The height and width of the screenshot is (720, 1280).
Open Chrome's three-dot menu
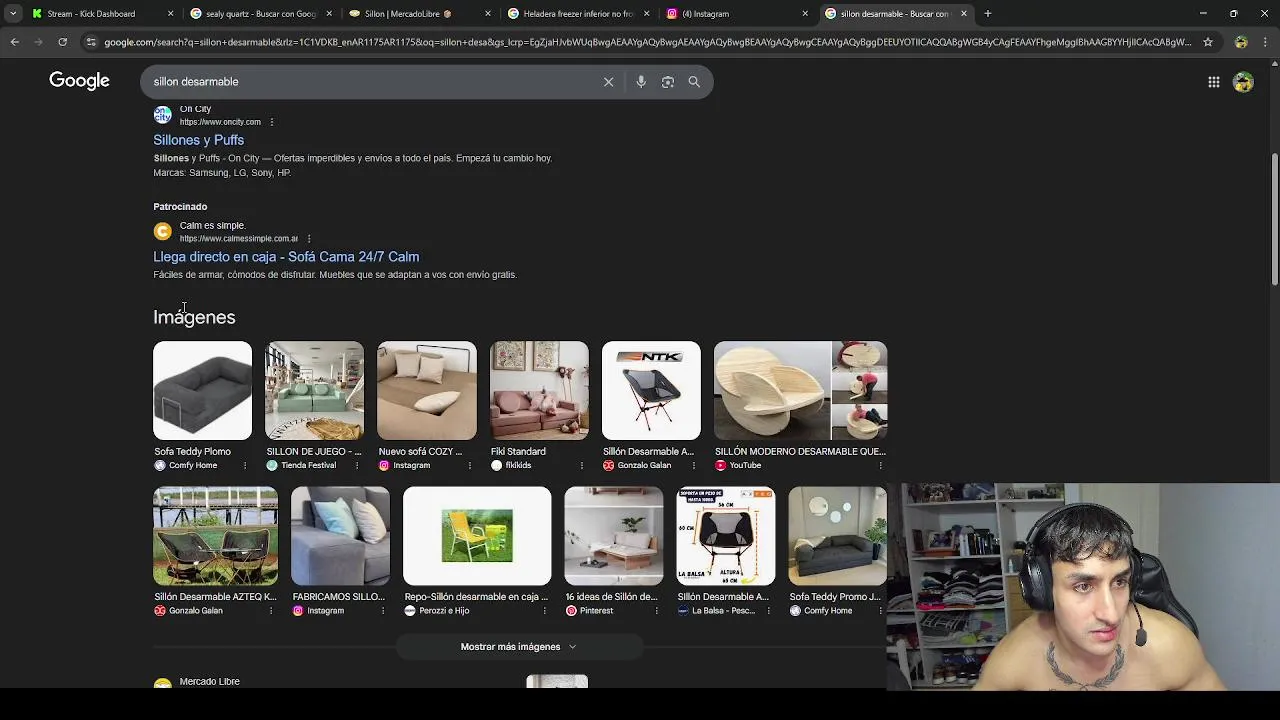[1266, 42]
